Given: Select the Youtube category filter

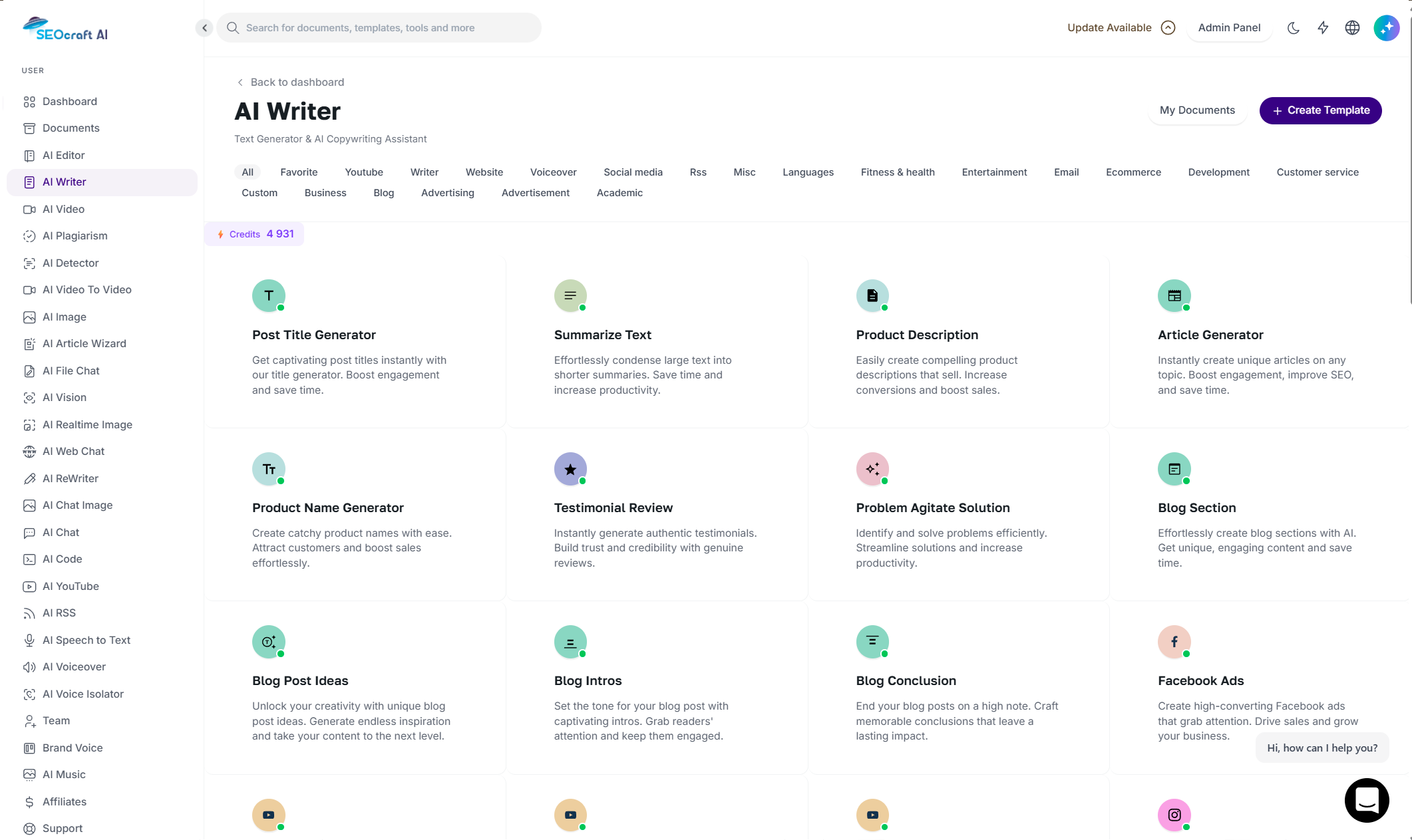Looking at the screenshot, I should 363,172.
